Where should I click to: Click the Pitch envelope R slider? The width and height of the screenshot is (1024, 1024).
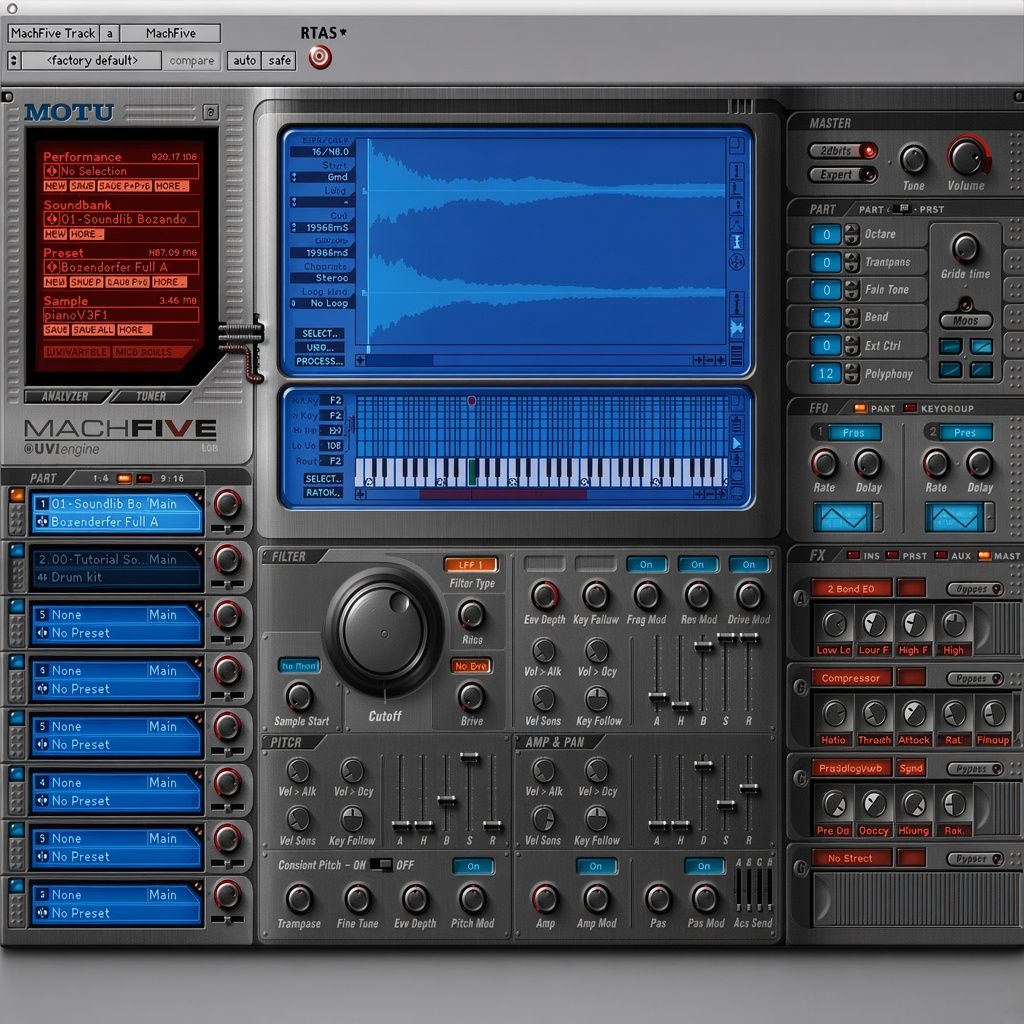pos(492,825)
